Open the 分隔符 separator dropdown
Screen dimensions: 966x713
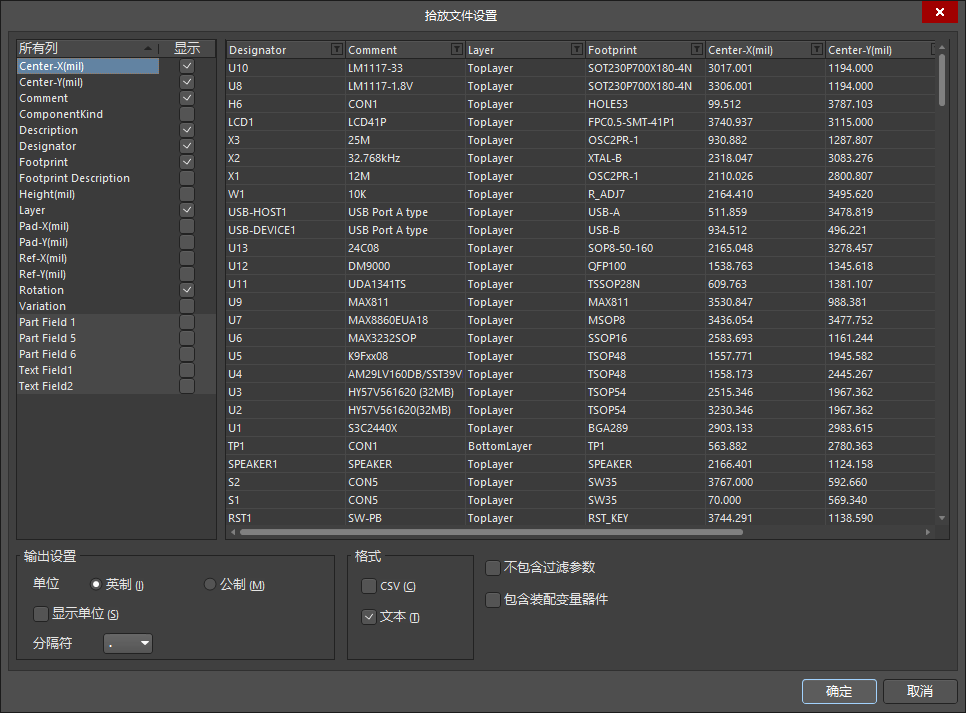point(128,643)
